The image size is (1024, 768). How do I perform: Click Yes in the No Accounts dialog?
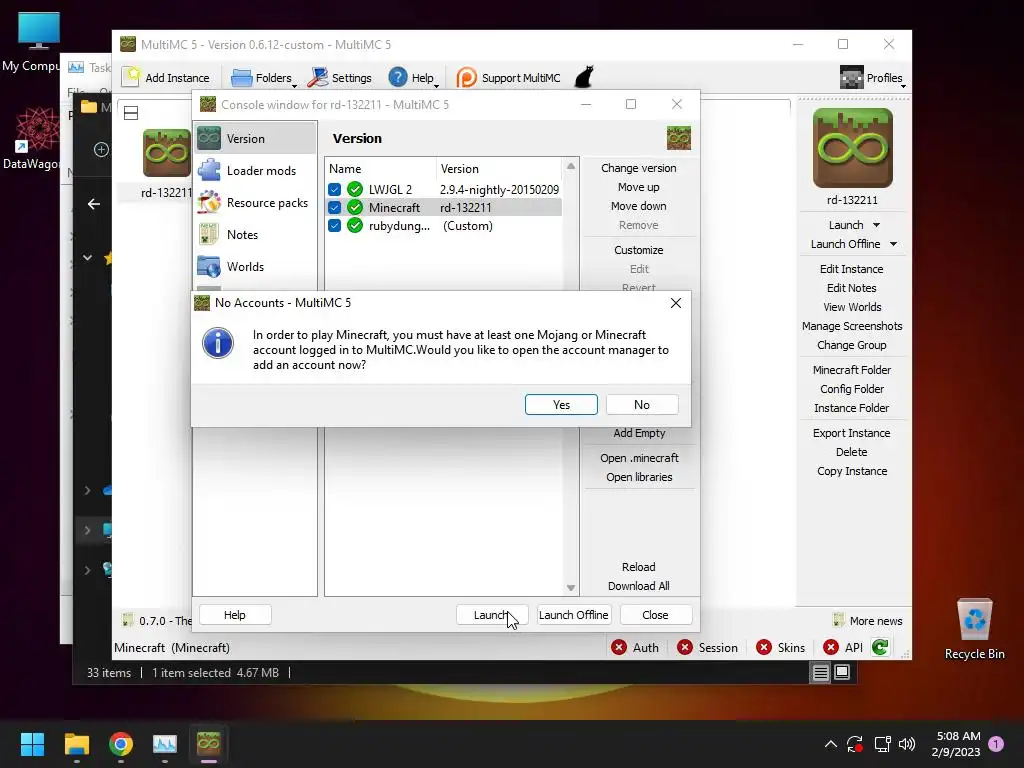561,405
